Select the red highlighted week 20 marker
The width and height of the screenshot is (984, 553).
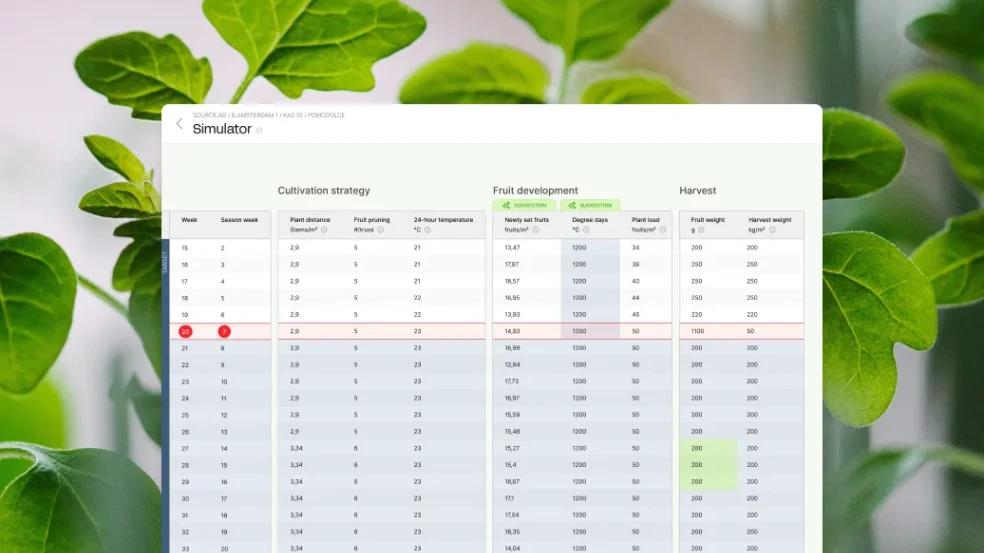(185, 331)
